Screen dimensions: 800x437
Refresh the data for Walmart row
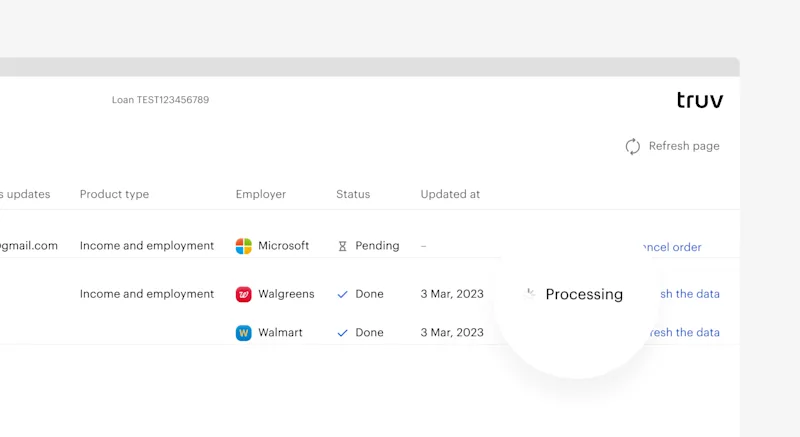[685, 332]
